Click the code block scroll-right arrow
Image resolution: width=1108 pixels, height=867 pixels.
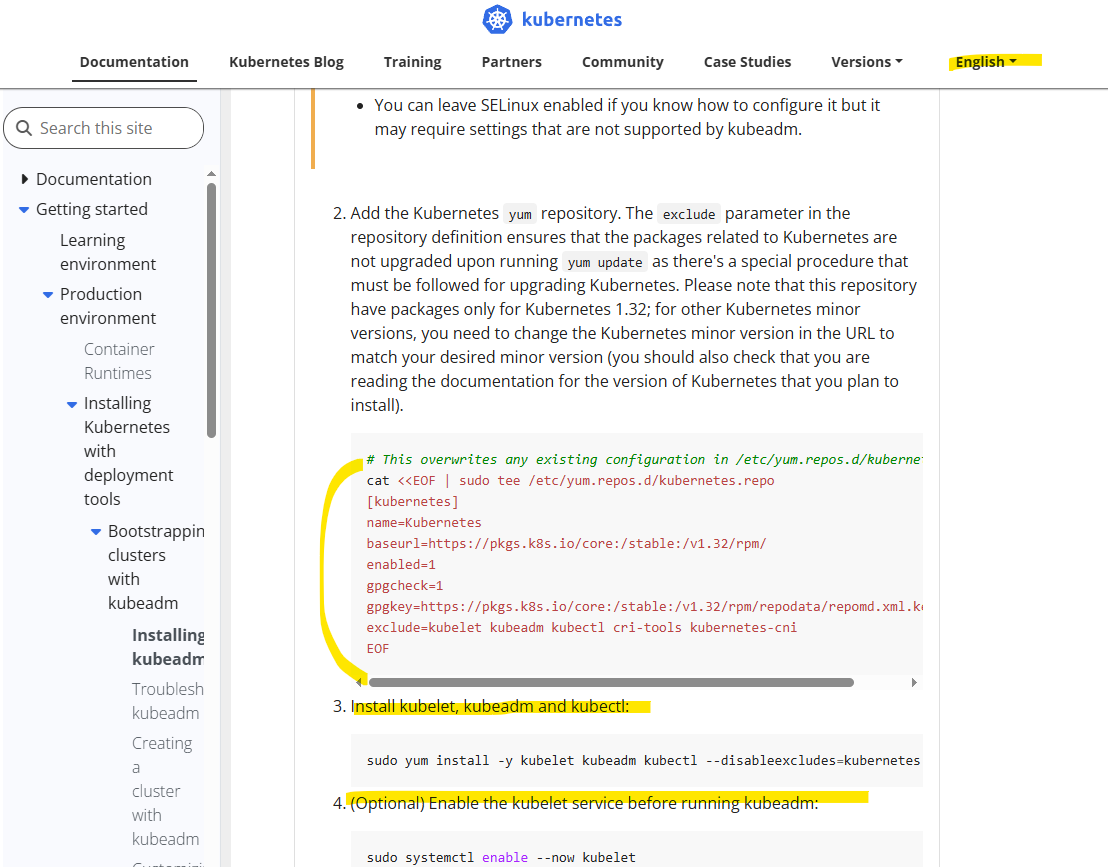914,683
